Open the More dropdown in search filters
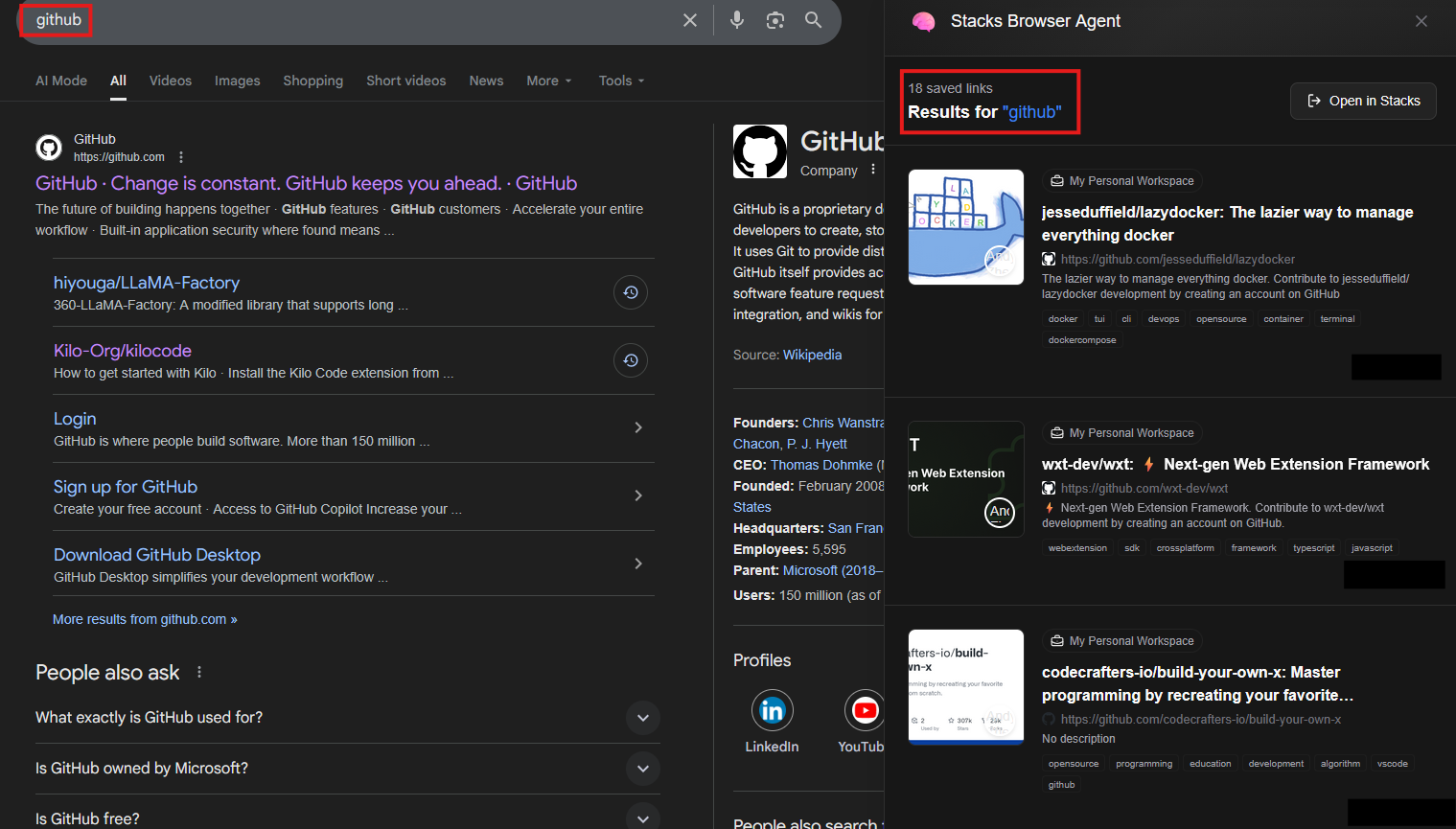Screen dimensions: 1456x829 (x=548, y=81)
